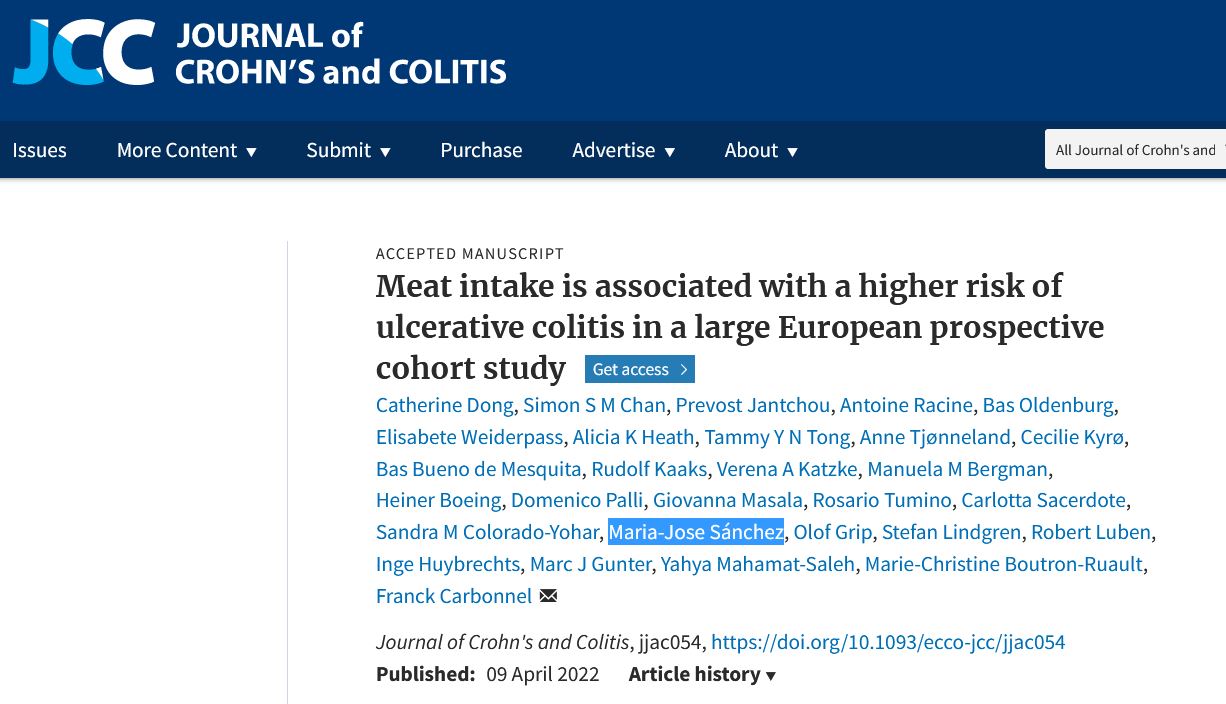Image resolution: width=1226 pixels, height=704 pixels.
Task: Click the JCC journal logo
Action: [84, 52]
